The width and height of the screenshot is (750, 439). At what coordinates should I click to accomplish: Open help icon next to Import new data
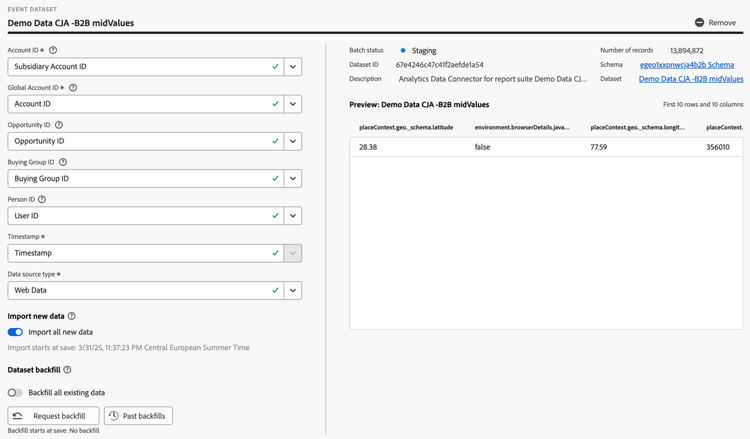coord(72,316)
